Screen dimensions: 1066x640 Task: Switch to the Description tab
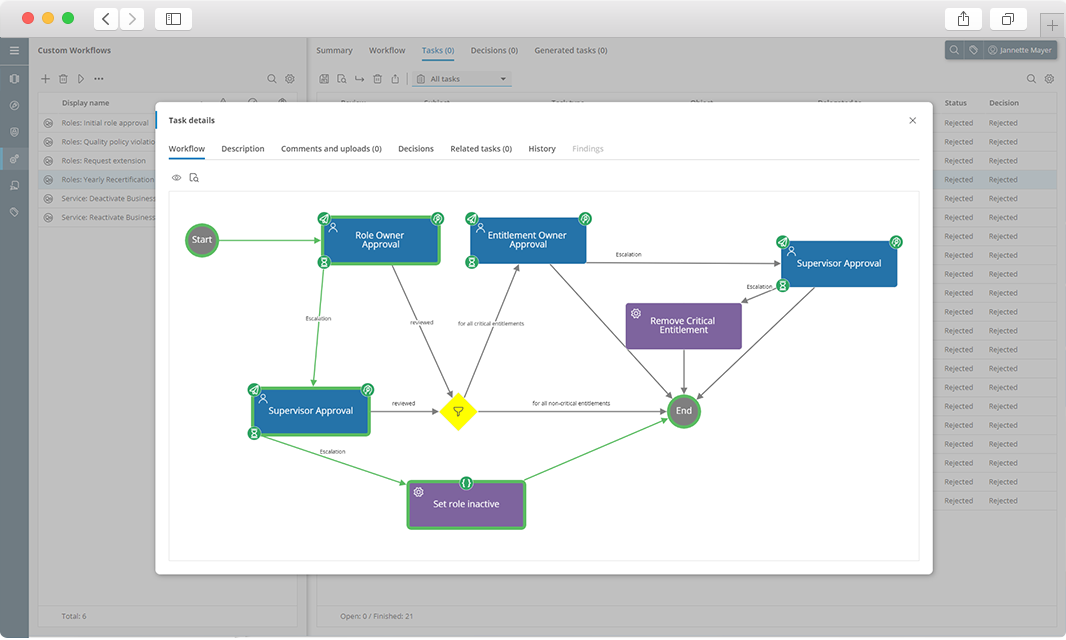(x=243, y=149)
